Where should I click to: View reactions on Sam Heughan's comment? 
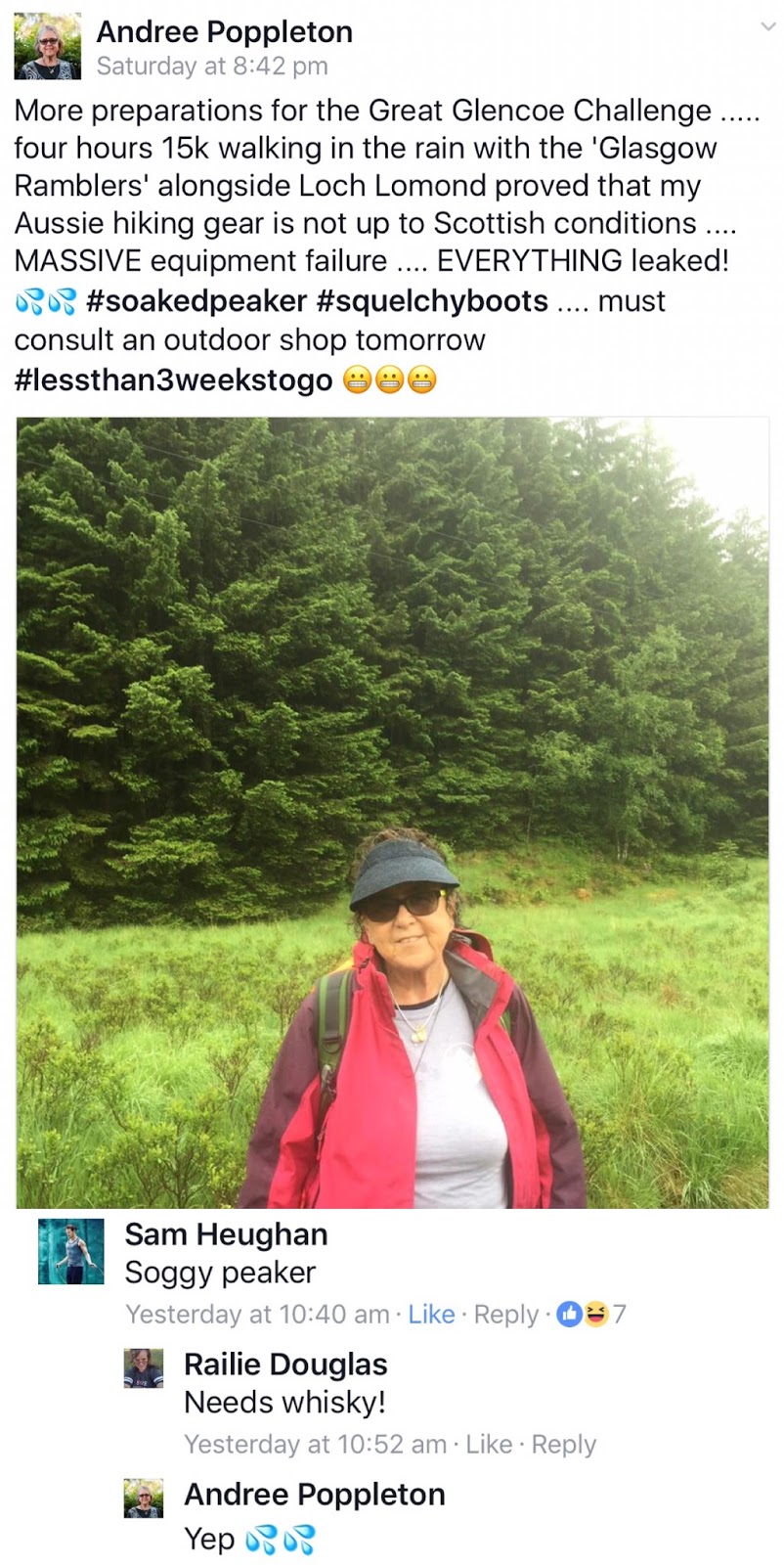[x=591, y=1314]
